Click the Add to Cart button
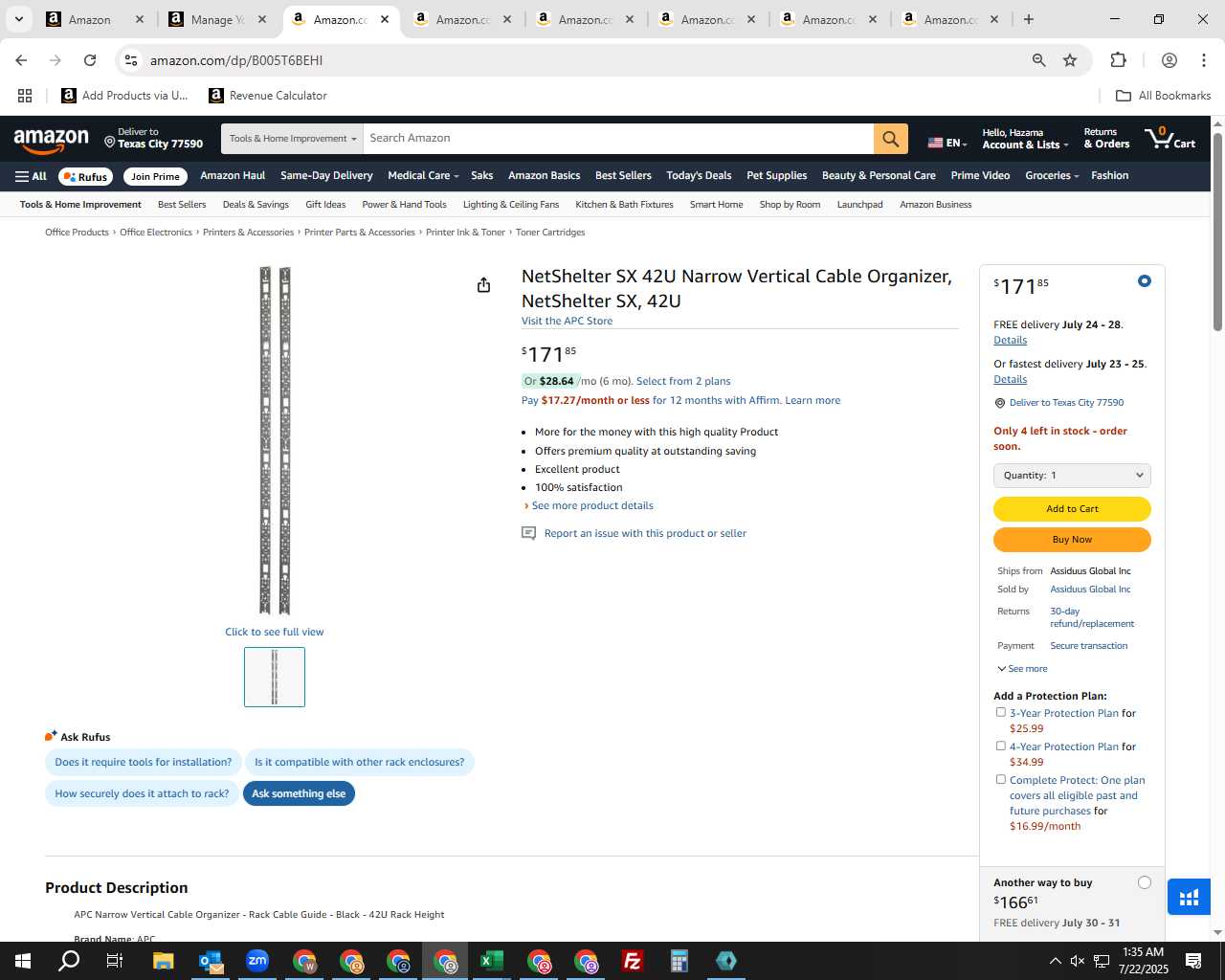The image size is (1225, 980). (x=1072, y=509)
